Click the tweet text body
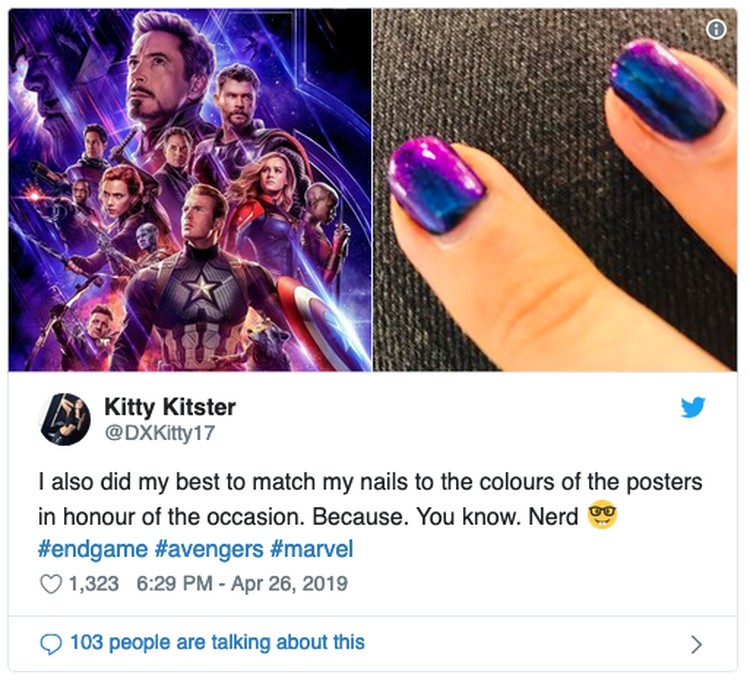Screen dimensions: 750x687 point(370,499)
